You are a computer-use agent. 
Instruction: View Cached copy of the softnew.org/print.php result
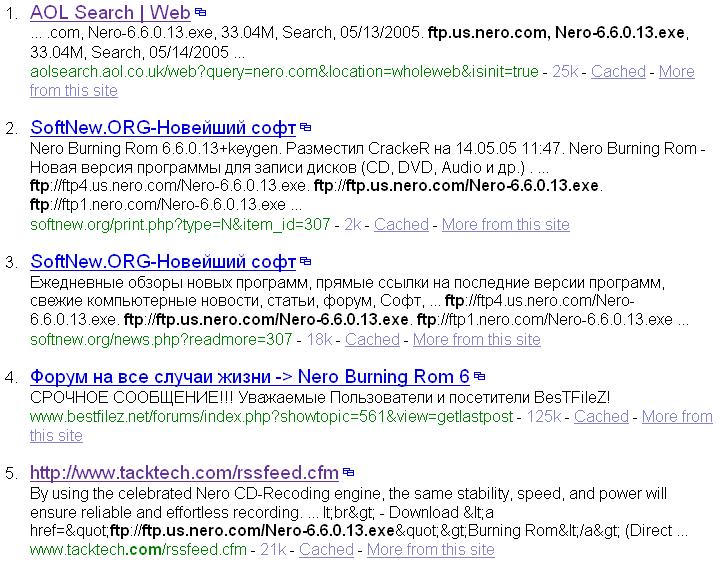coord(401,224)
